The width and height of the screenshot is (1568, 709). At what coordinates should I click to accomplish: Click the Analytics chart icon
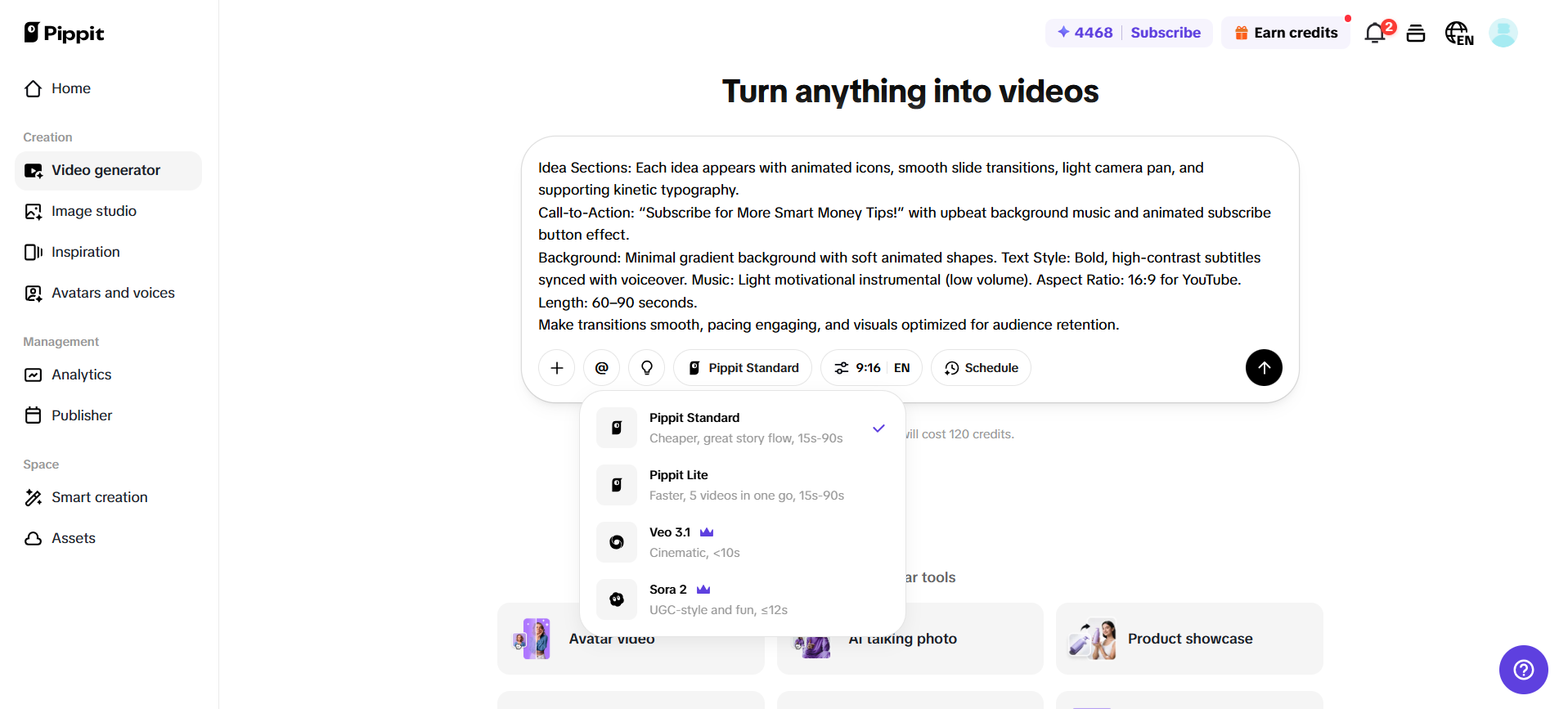34,375
